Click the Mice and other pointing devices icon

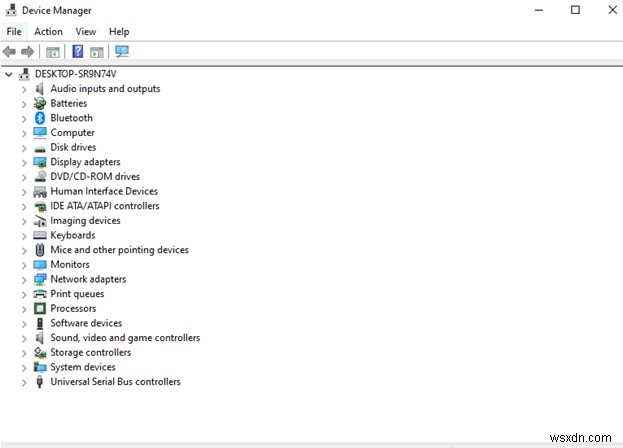click(40, 250)
